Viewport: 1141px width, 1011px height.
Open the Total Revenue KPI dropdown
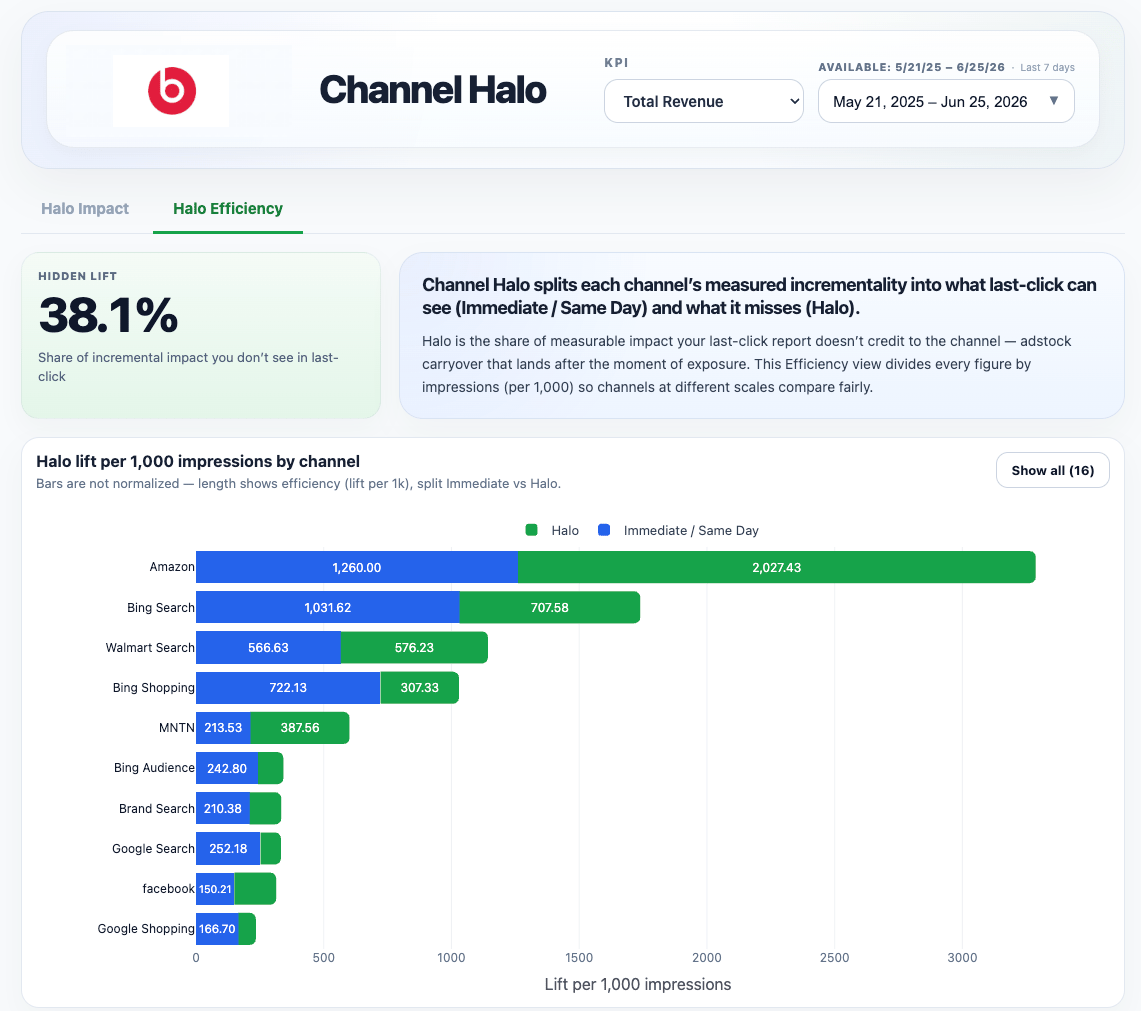(x=704, y=101)
